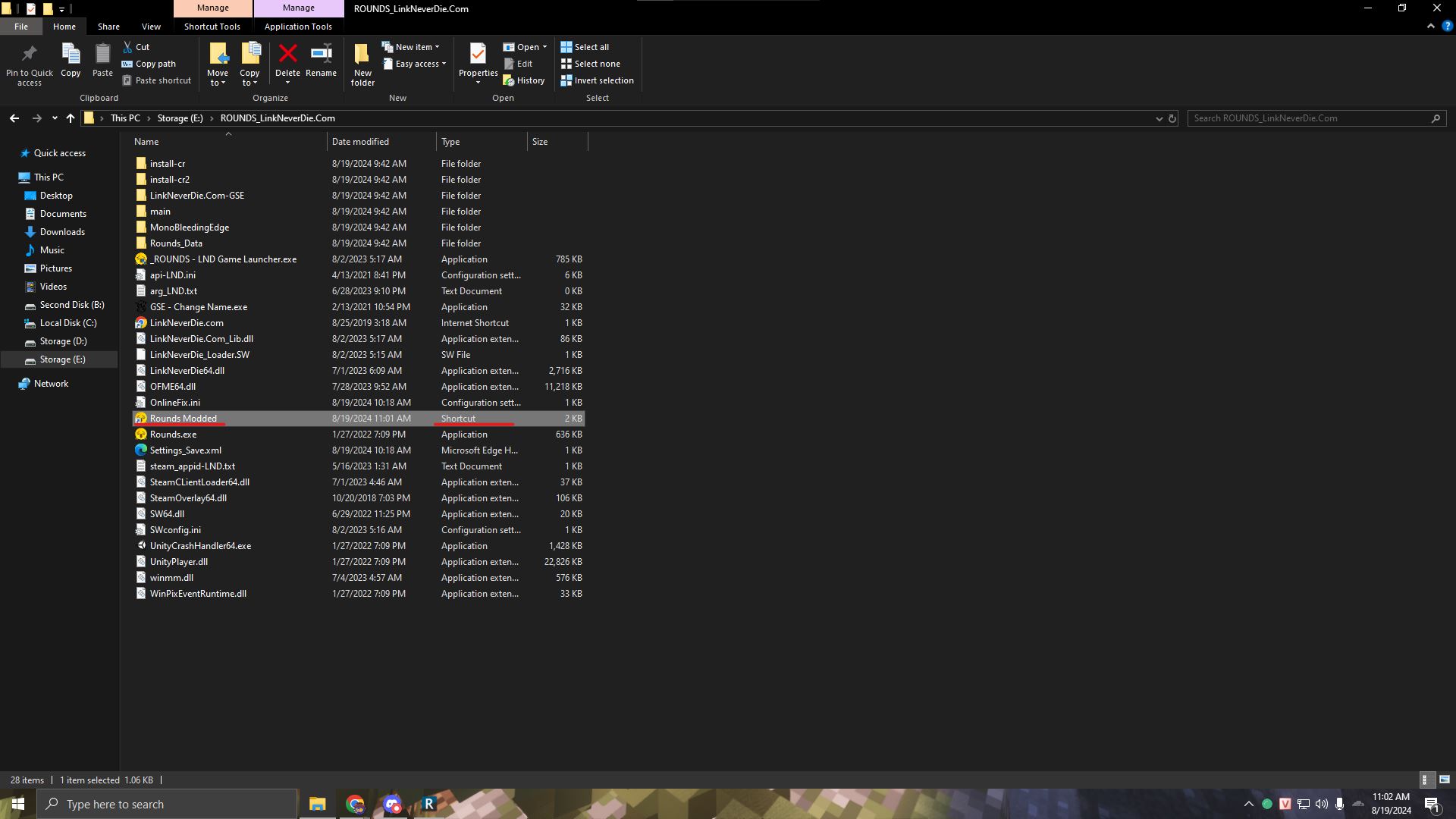Open the Easy access dropdown
This screenshot has width=1456, height=819.
click(415, 64)
